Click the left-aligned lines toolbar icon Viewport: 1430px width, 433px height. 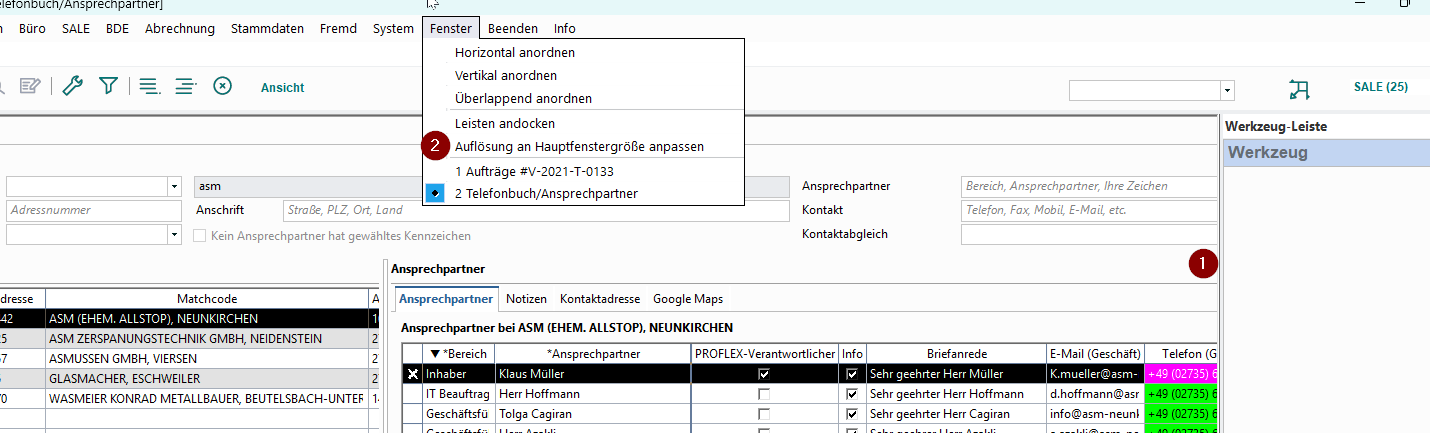tap(149, 86)
